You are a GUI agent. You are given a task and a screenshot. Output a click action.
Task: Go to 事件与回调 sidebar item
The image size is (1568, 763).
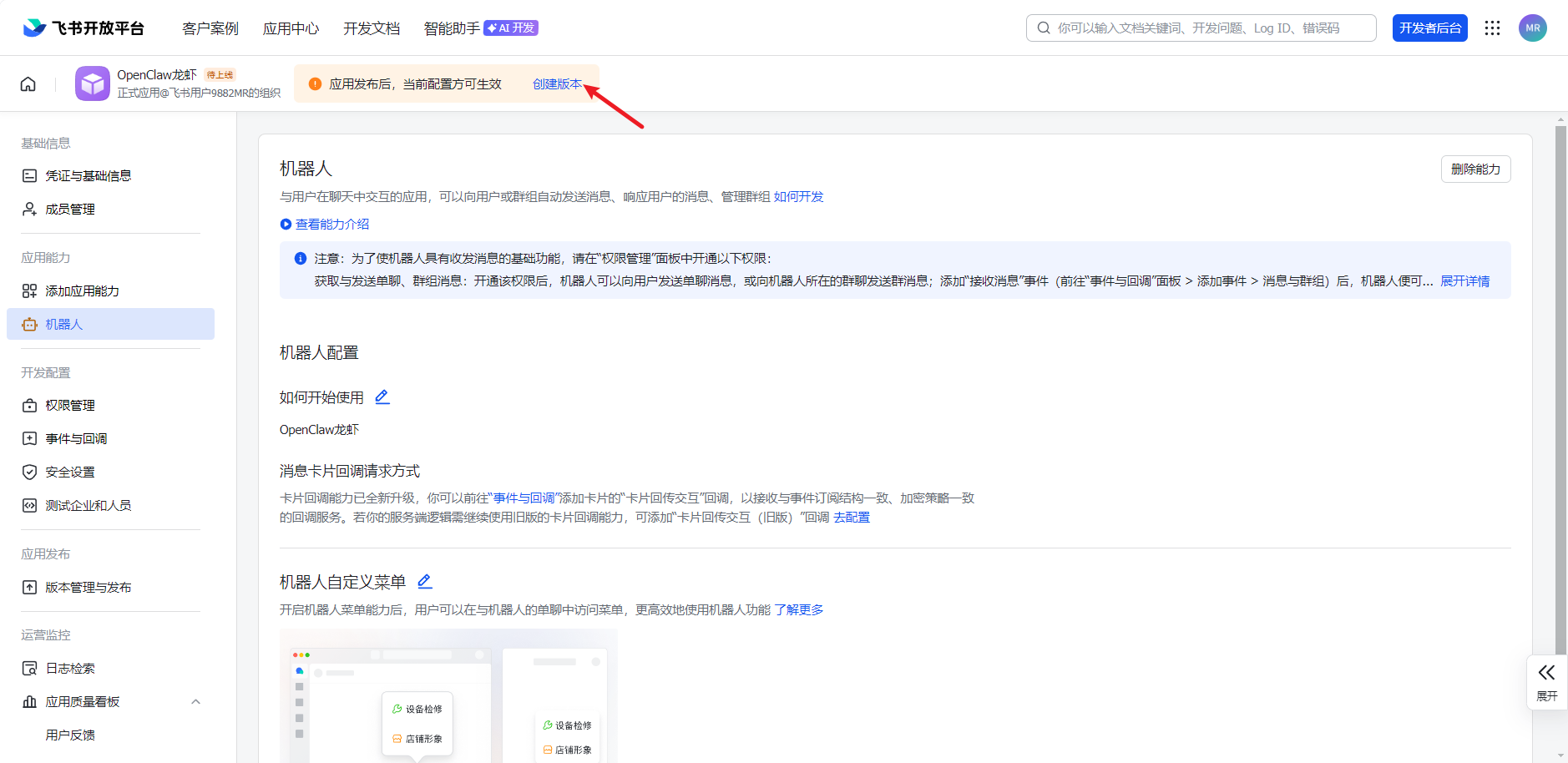pos(76,439)
